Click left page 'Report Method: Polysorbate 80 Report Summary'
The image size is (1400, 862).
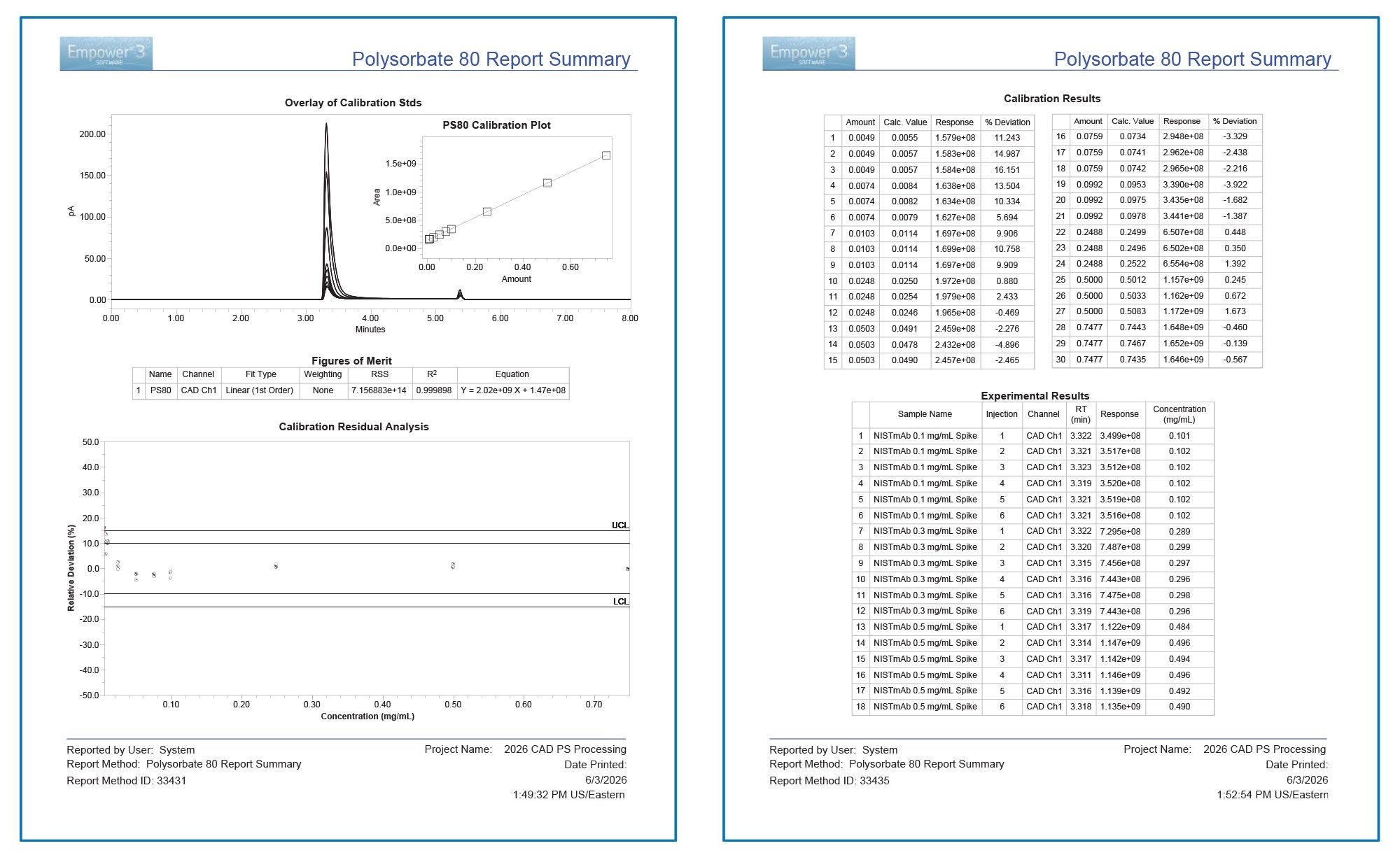tap(184, 764)
